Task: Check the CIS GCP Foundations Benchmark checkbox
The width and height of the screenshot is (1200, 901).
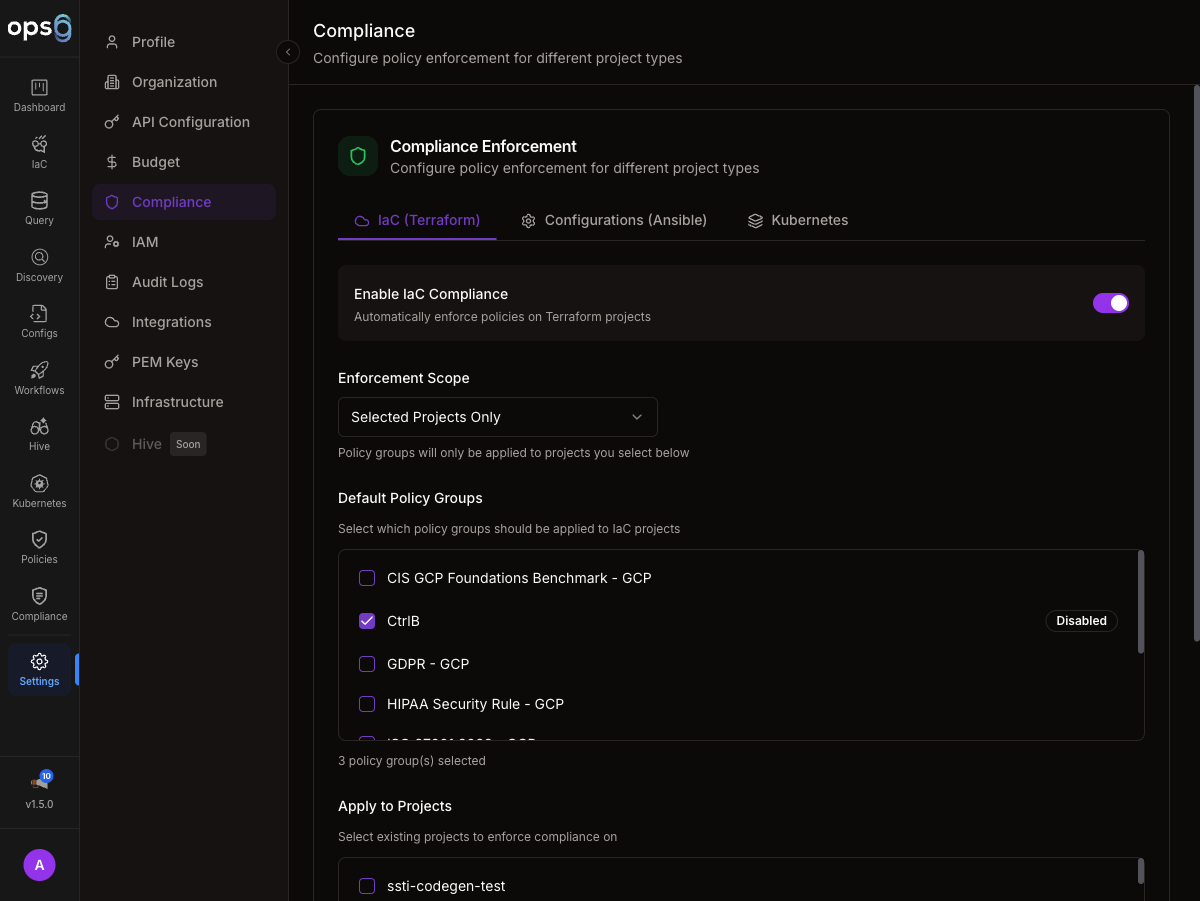Action: tap(367, 578)
